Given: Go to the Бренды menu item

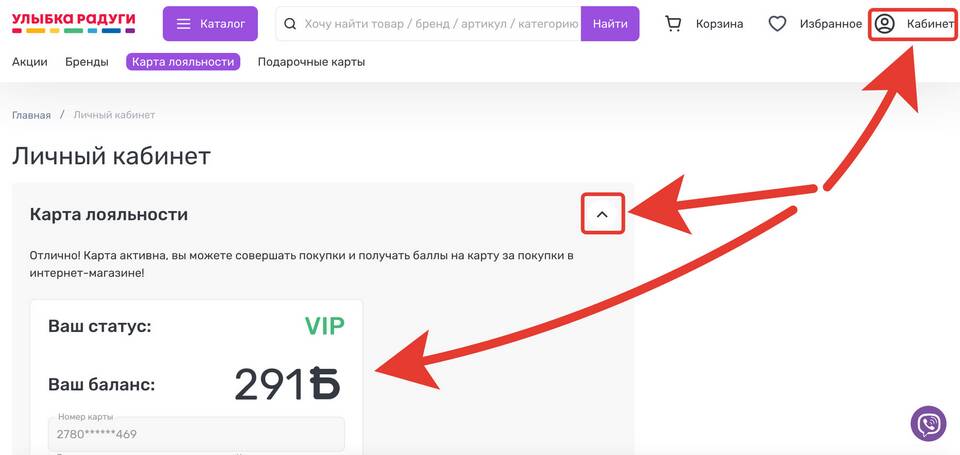Looking at the screenshot, I should pos(87,62).
